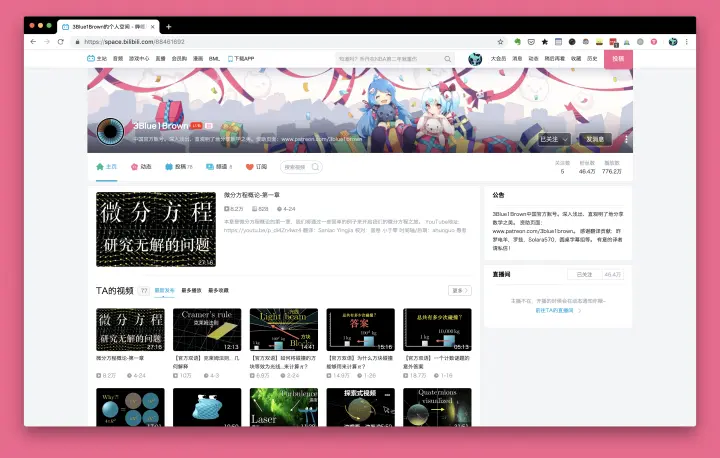Open 收藏 in the top navigation

click(576, 59)
